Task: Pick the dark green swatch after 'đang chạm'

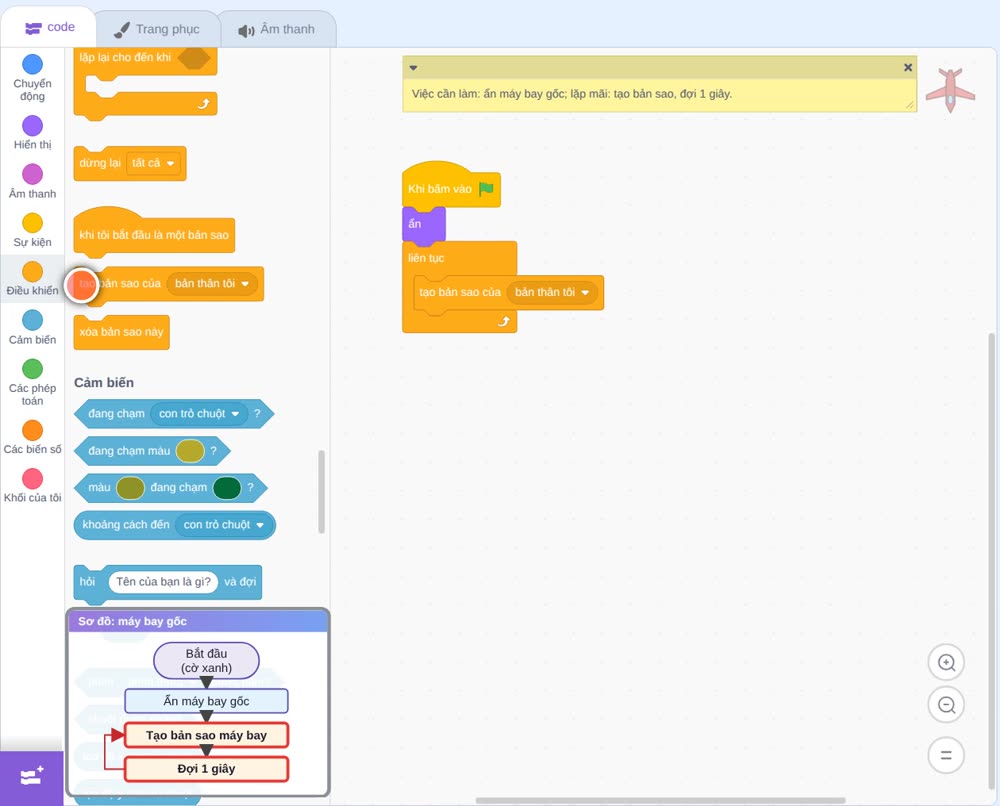Action: [x=226, y=488]
